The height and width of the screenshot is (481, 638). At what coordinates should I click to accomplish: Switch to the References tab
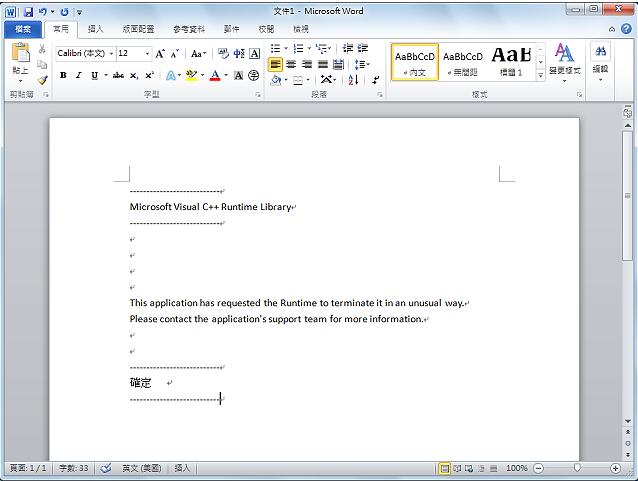188,29
